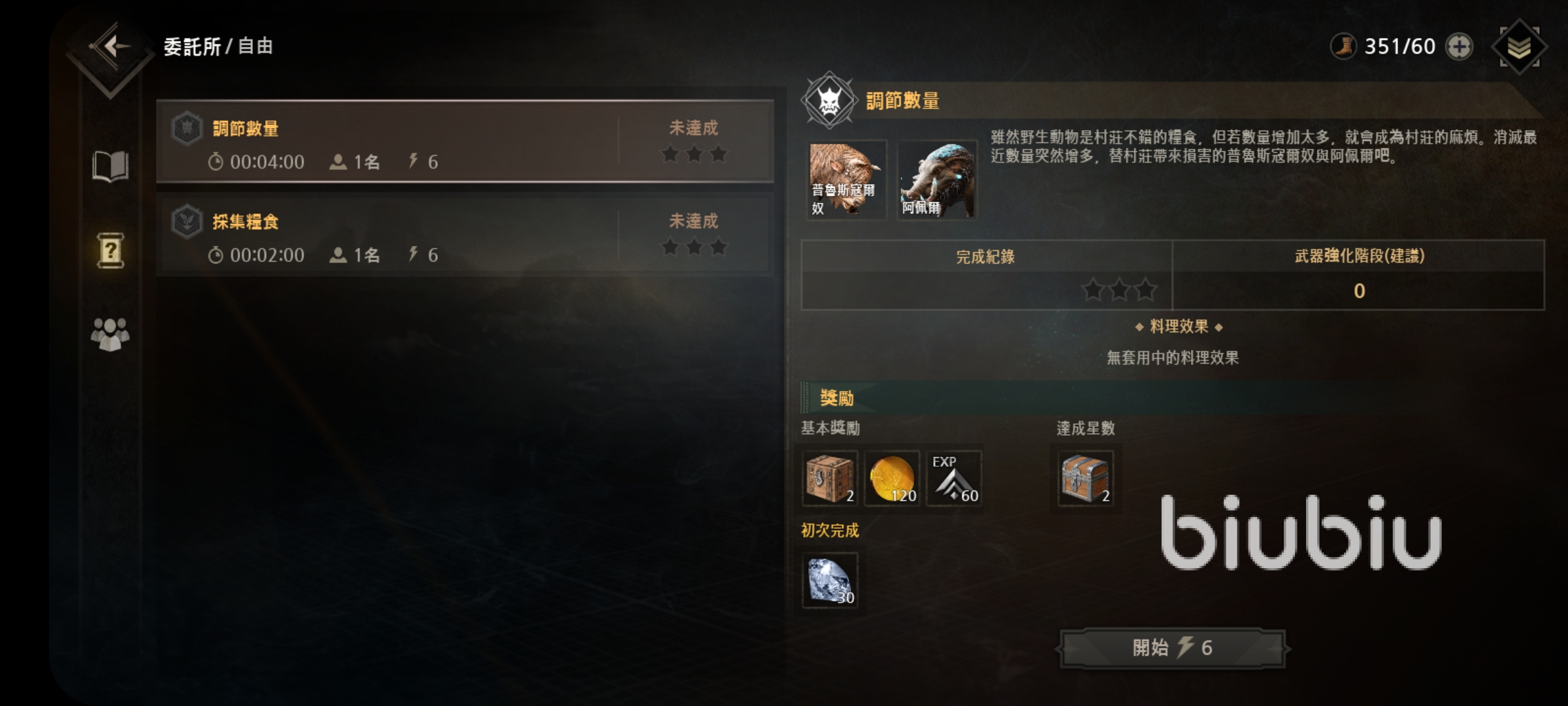
Task: Start the quest with 開始 button
Action: pos(1173,648)
